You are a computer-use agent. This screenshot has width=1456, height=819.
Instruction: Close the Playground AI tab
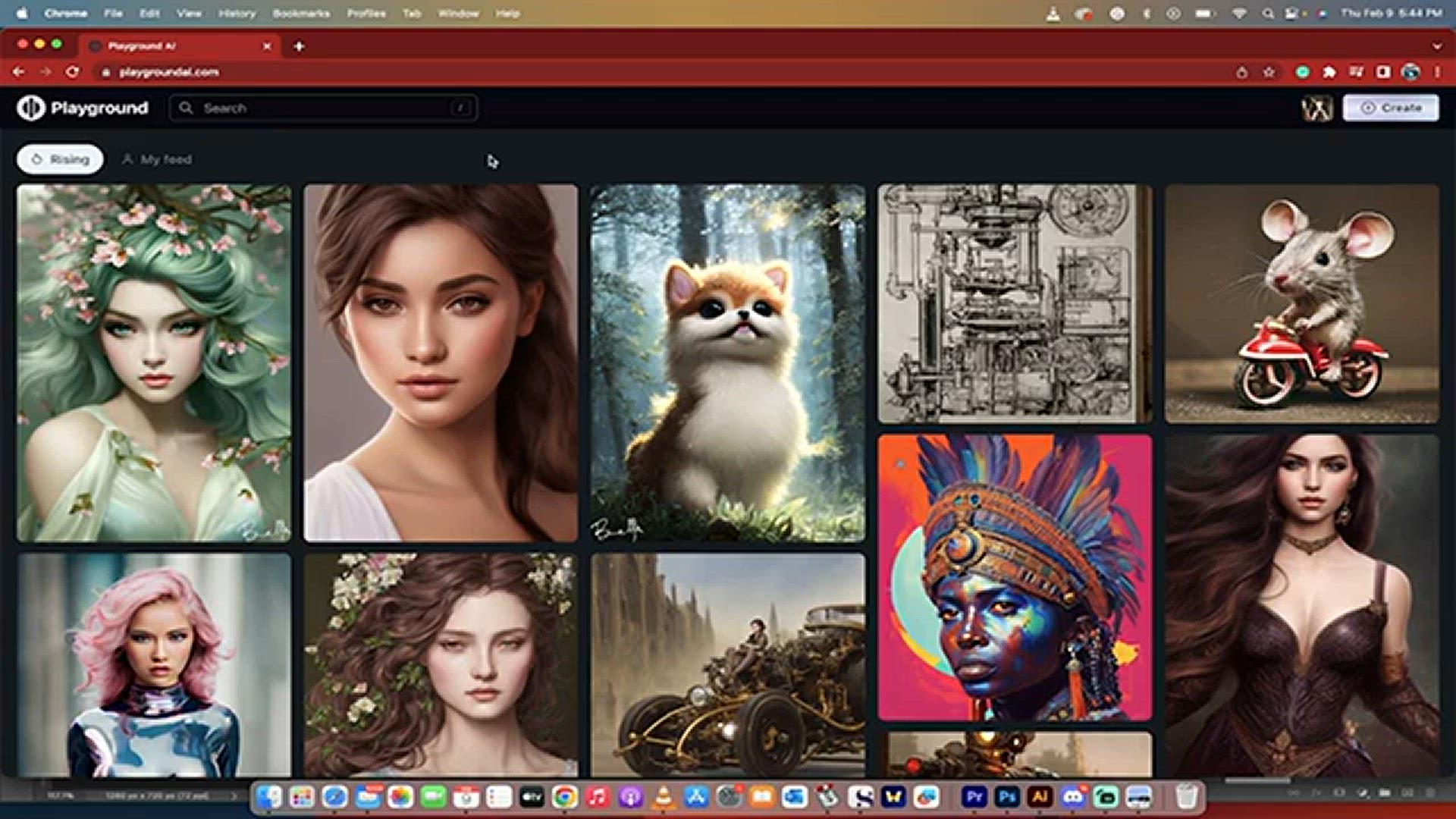point(267,46)
